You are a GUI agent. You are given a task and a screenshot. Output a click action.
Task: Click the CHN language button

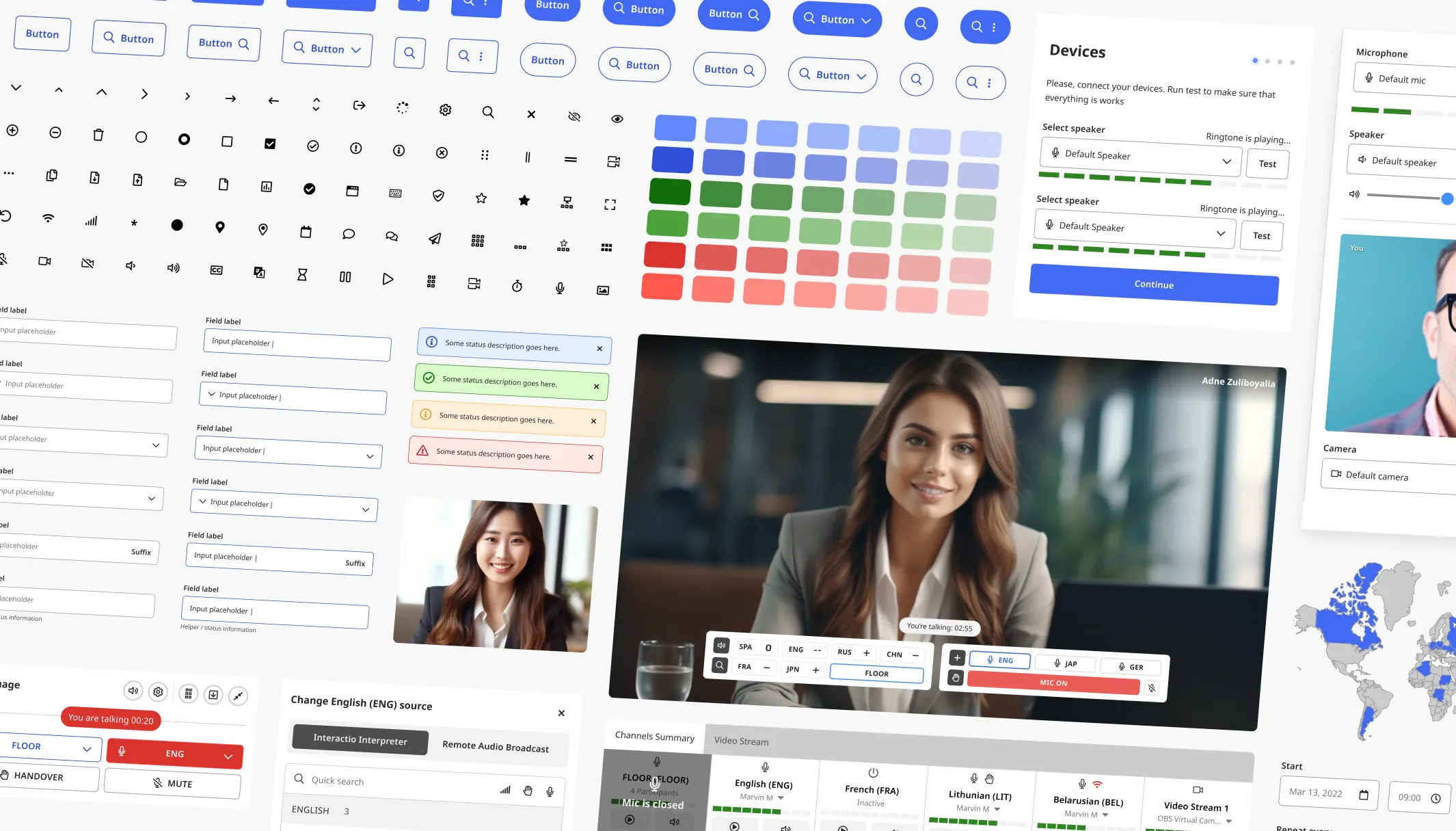pyautogui.click(x=902, y=655)
